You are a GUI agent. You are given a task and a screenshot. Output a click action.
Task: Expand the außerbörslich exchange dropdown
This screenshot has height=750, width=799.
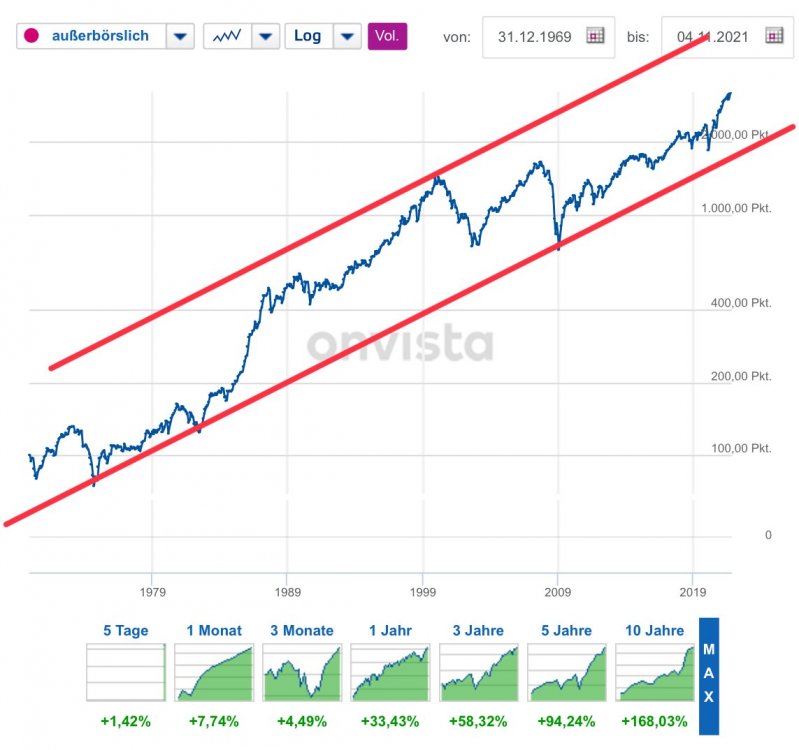point(179,36)
